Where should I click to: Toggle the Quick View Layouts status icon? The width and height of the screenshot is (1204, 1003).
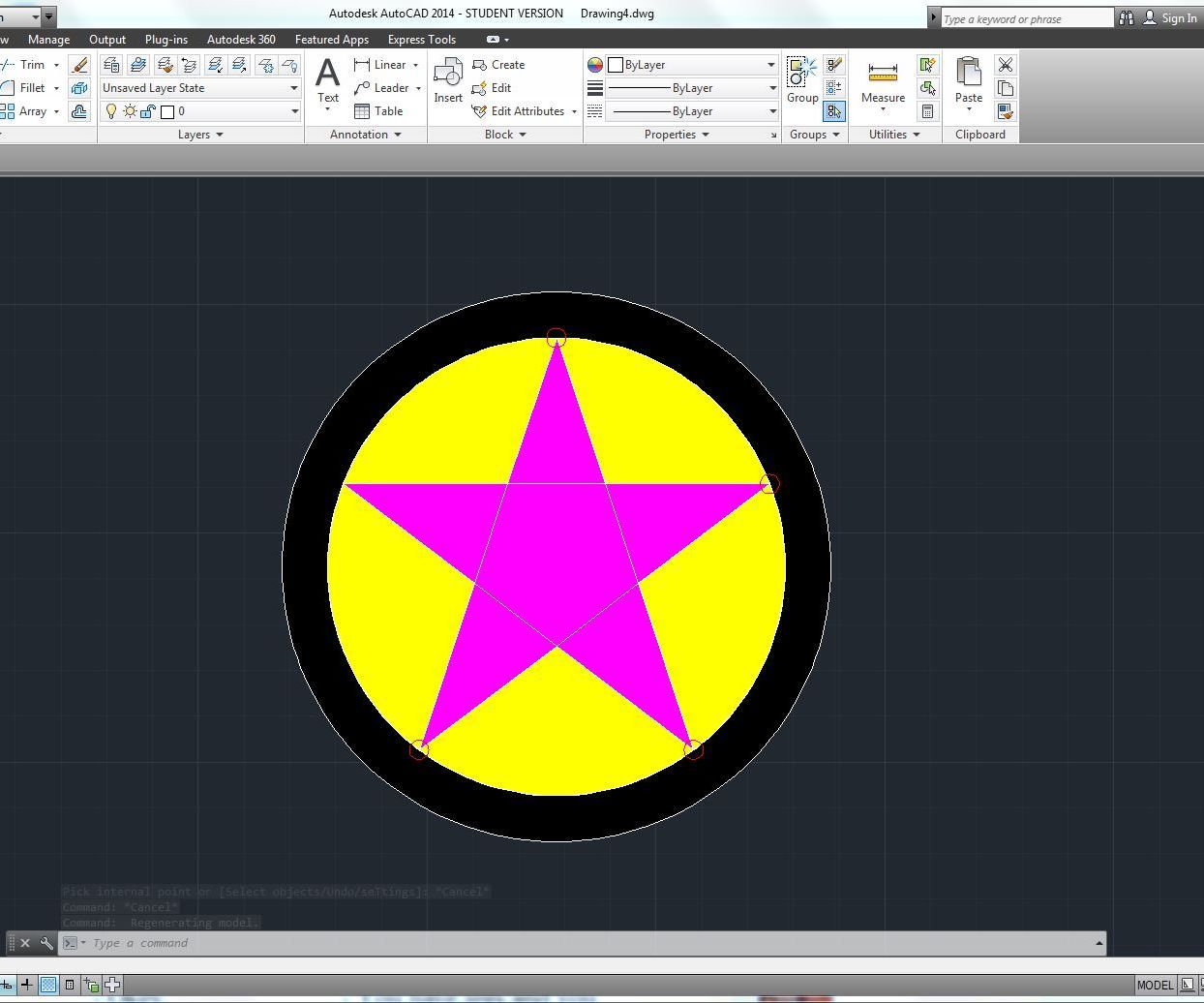(1188, 985)
